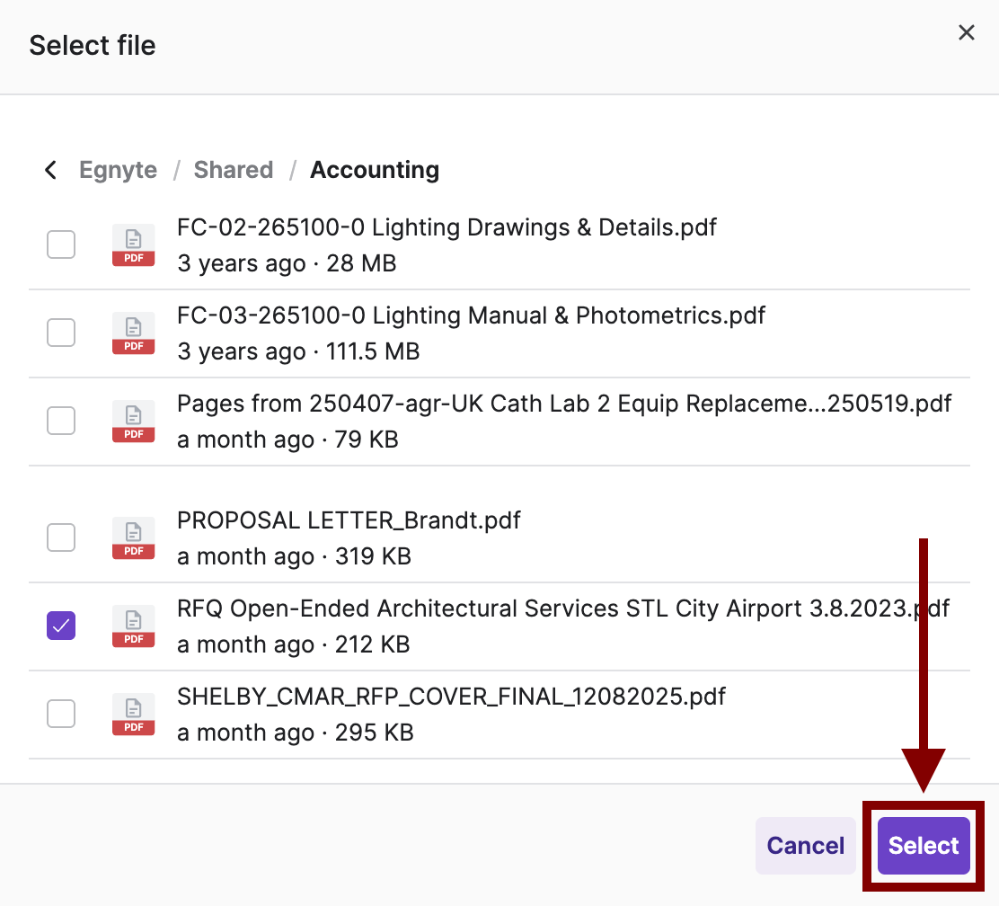
Task: Check the PROPOSAL LETTER_Brandt.pdf checkbox
Action: coord(61,538)
